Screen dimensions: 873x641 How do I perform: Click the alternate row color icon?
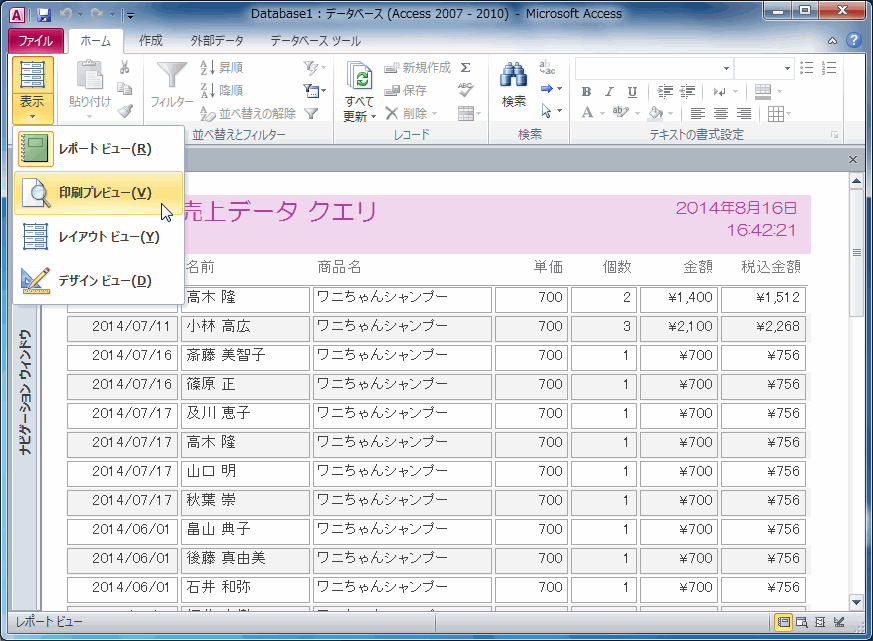pos(763,91)
